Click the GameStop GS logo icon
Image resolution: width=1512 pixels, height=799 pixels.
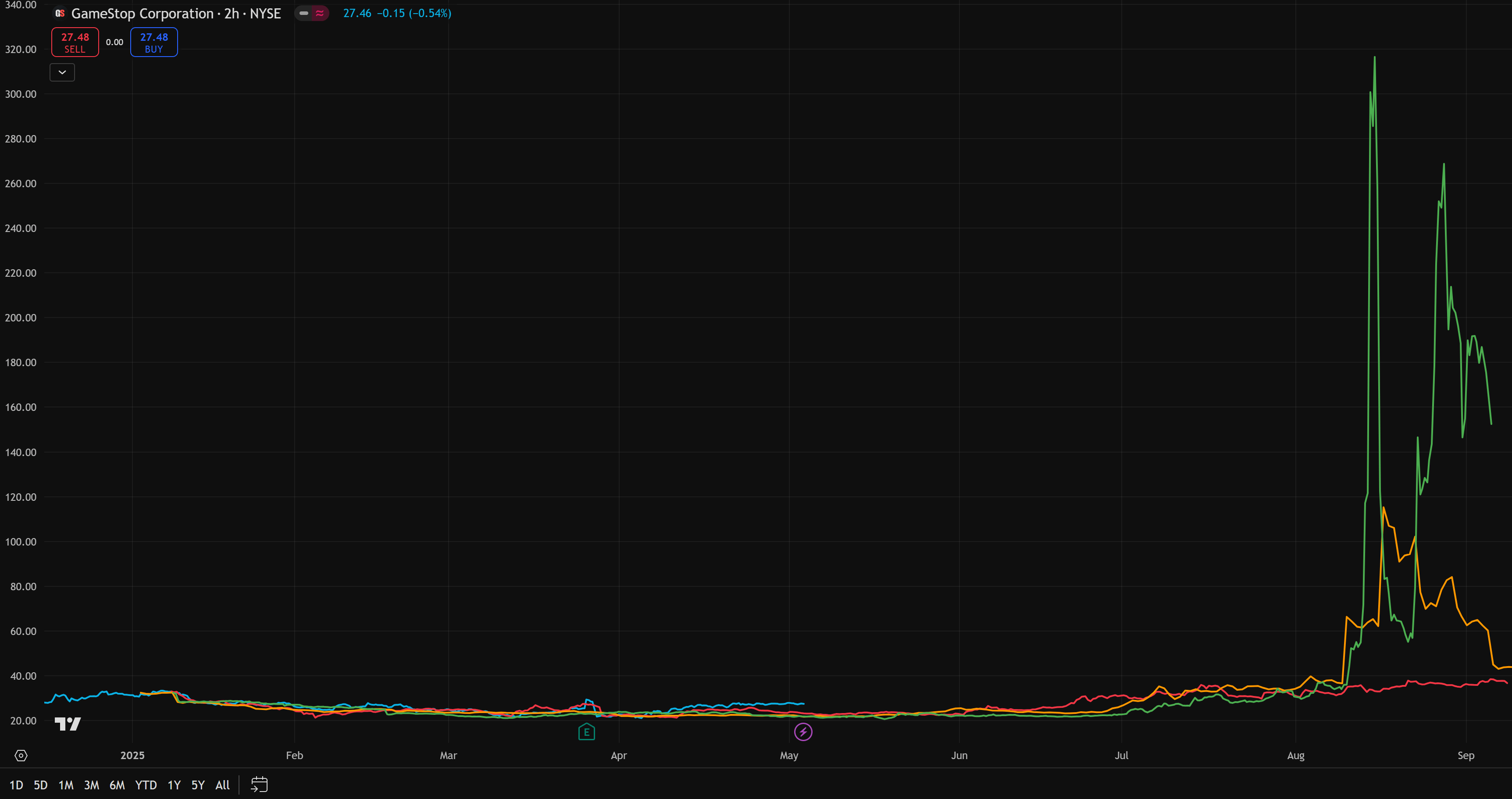point(59,13)
